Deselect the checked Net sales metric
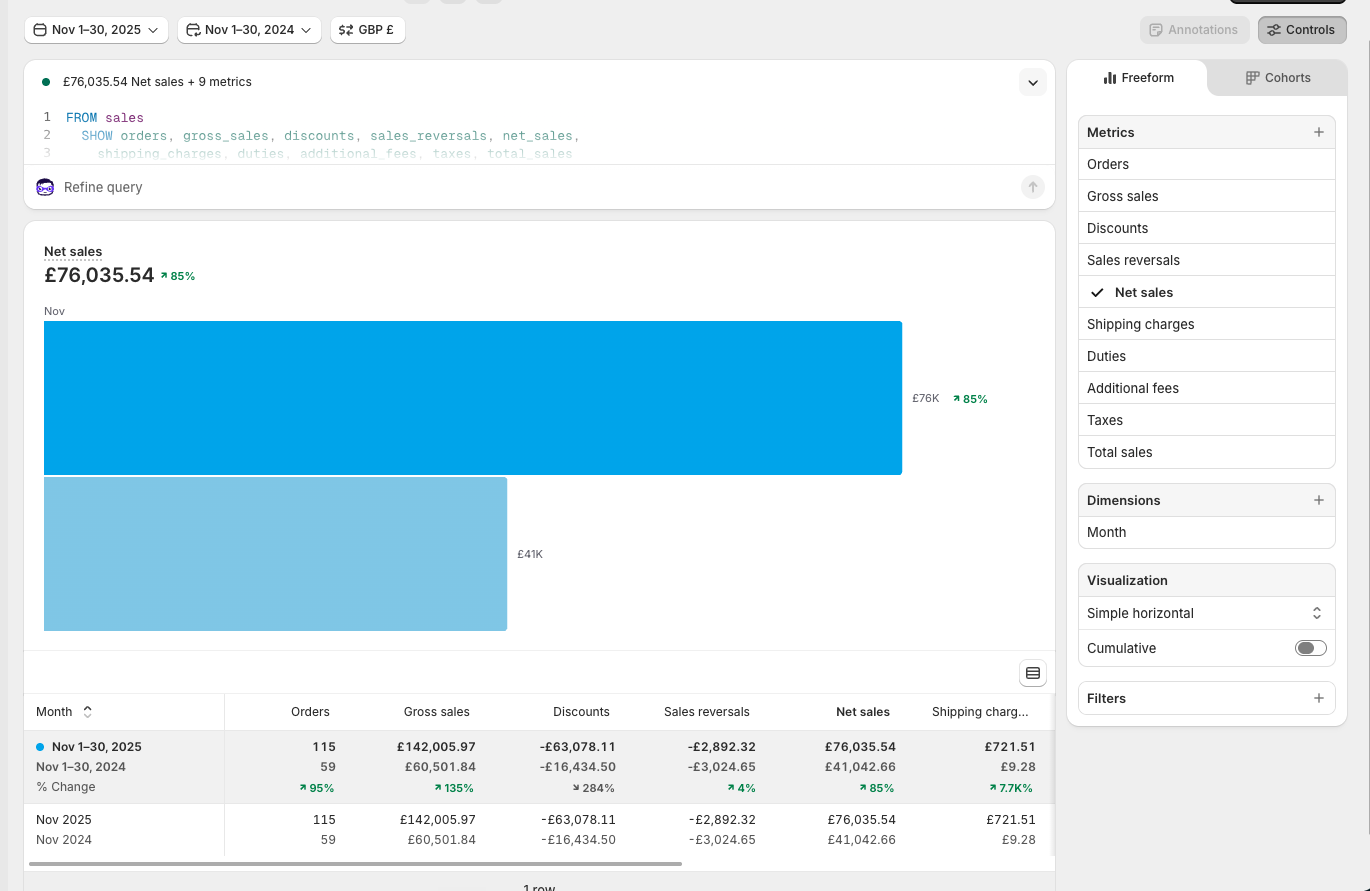Viewport: 1370px width, 891px height. click(1207, 292)
